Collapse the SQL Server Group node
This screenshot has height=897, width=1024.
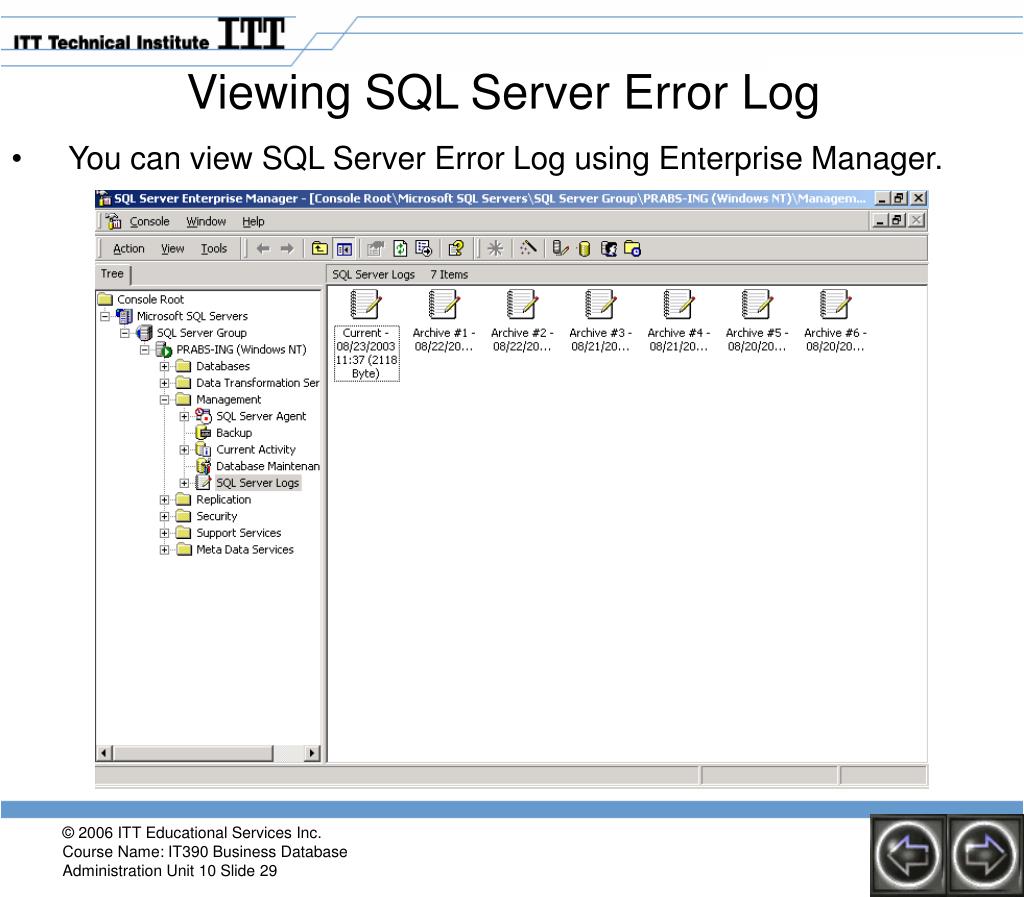point(125,333)
